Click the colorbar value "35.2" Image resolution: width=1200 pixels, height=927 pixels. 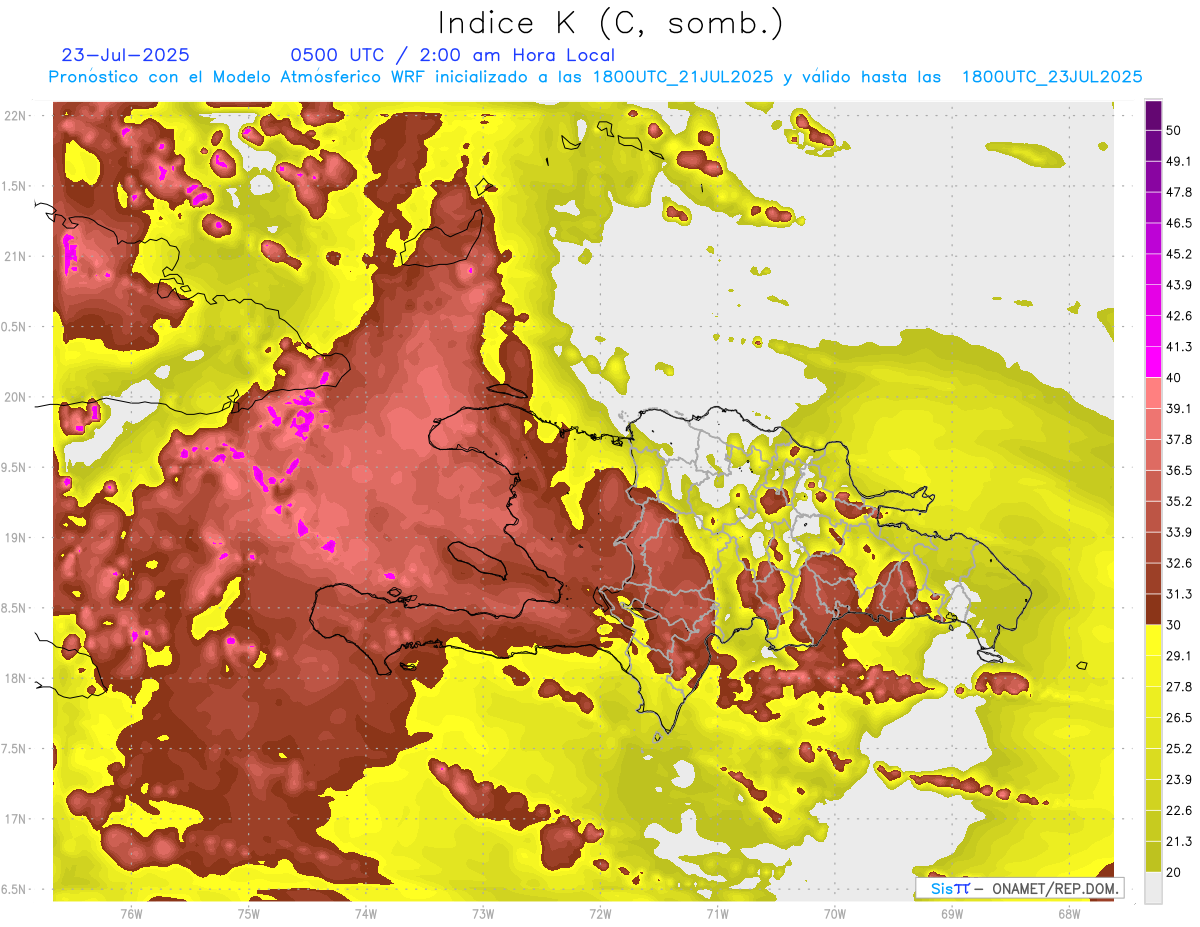click(1179, 501)
